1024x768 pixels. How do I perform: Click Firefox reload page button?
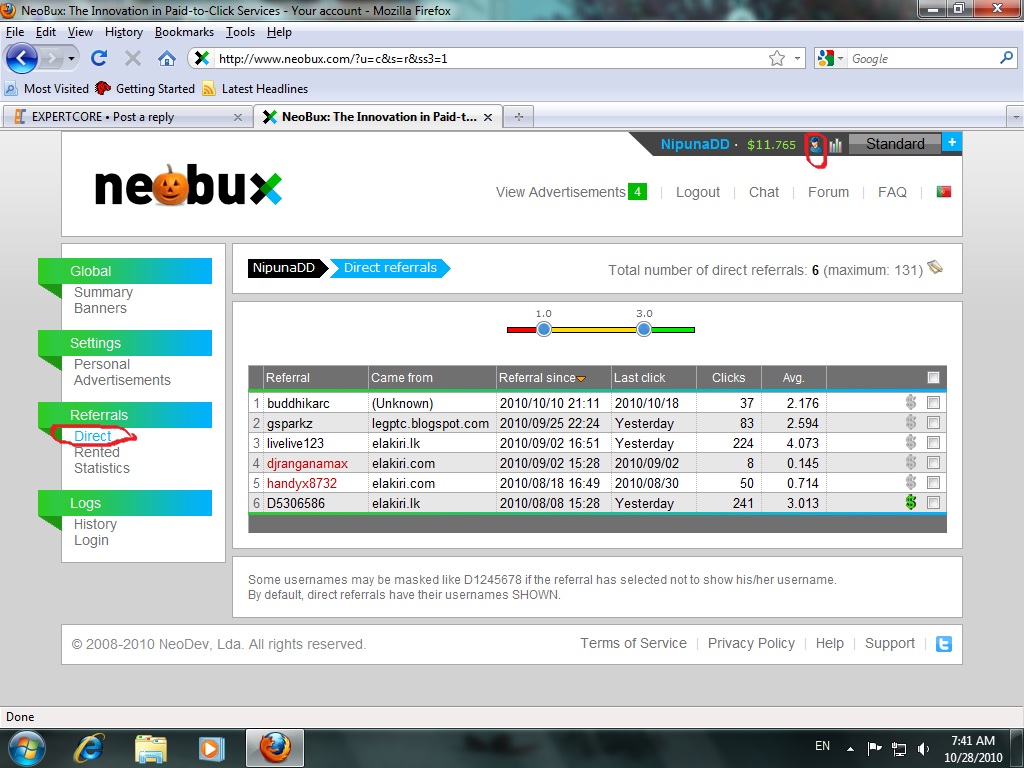coord(99,58)
